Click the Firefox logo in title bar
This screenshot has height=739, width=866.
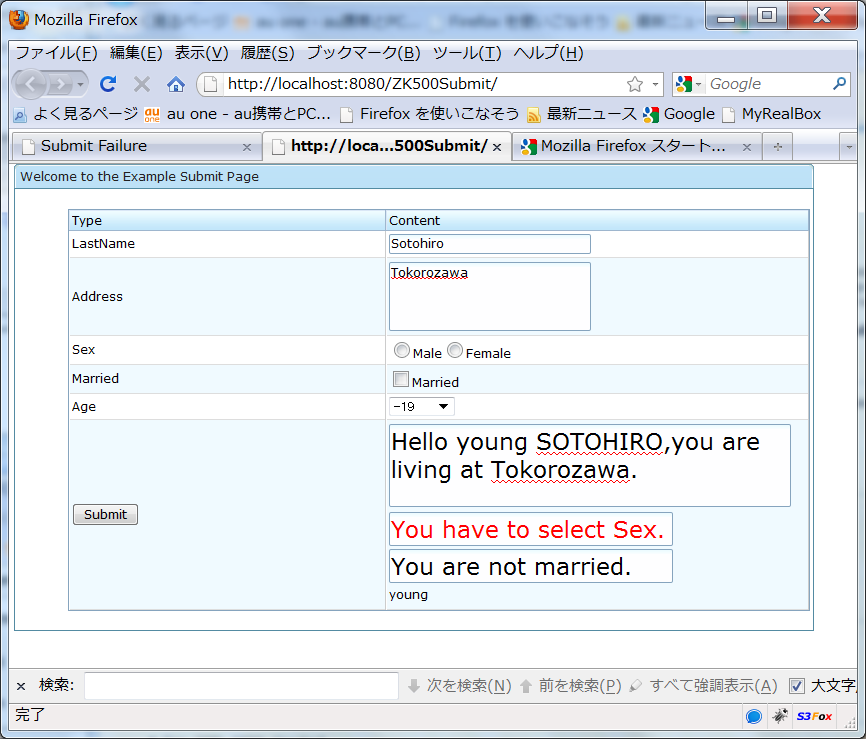tap(19, 19)
